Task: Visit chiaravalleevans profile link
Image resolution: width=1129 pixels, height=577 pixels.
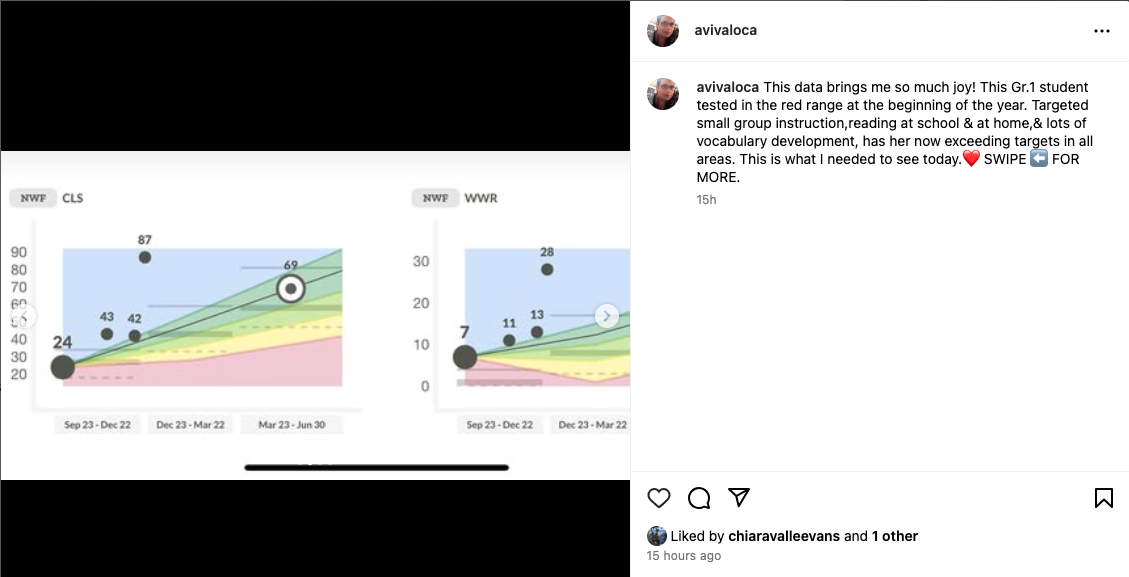Action: (783, 536)
